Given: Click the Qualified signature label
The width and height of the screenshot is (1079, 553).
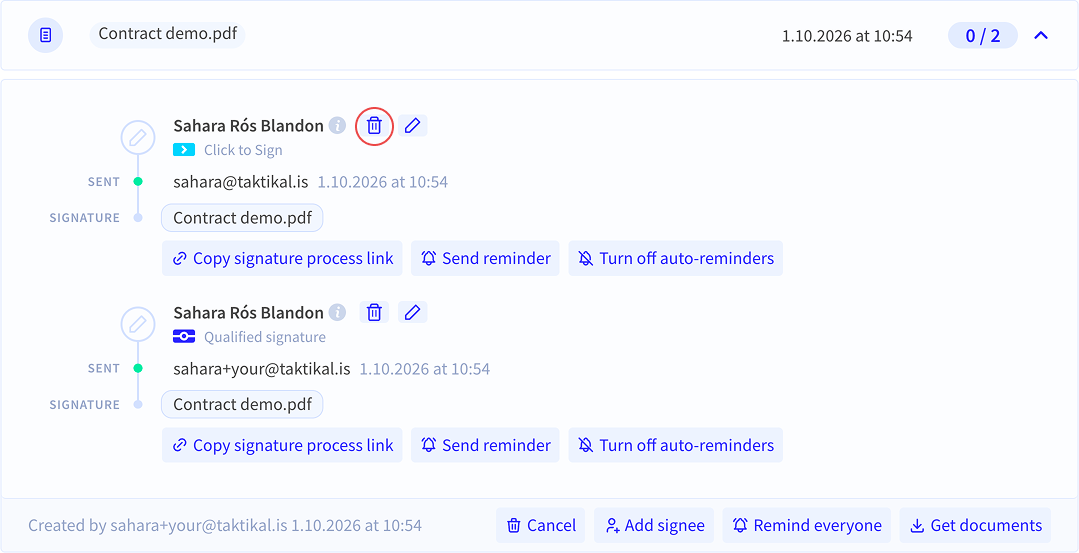Looking at the screenshot, I should click(x=265, y=337).
